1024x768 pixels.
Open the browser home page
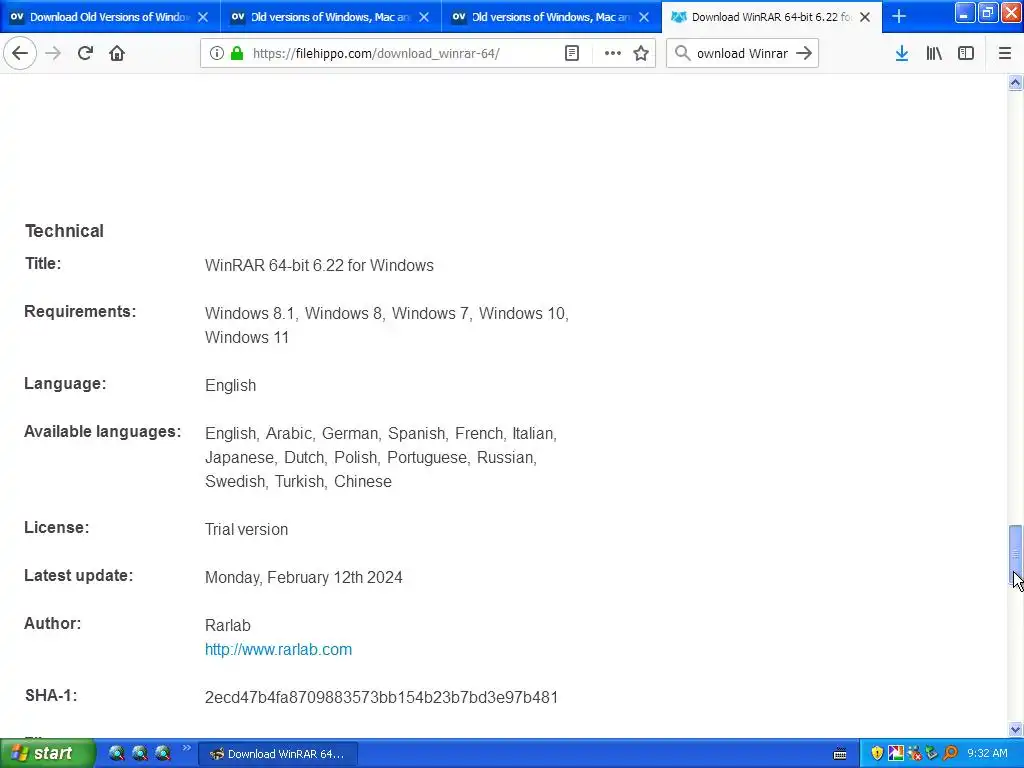point(117,54)
